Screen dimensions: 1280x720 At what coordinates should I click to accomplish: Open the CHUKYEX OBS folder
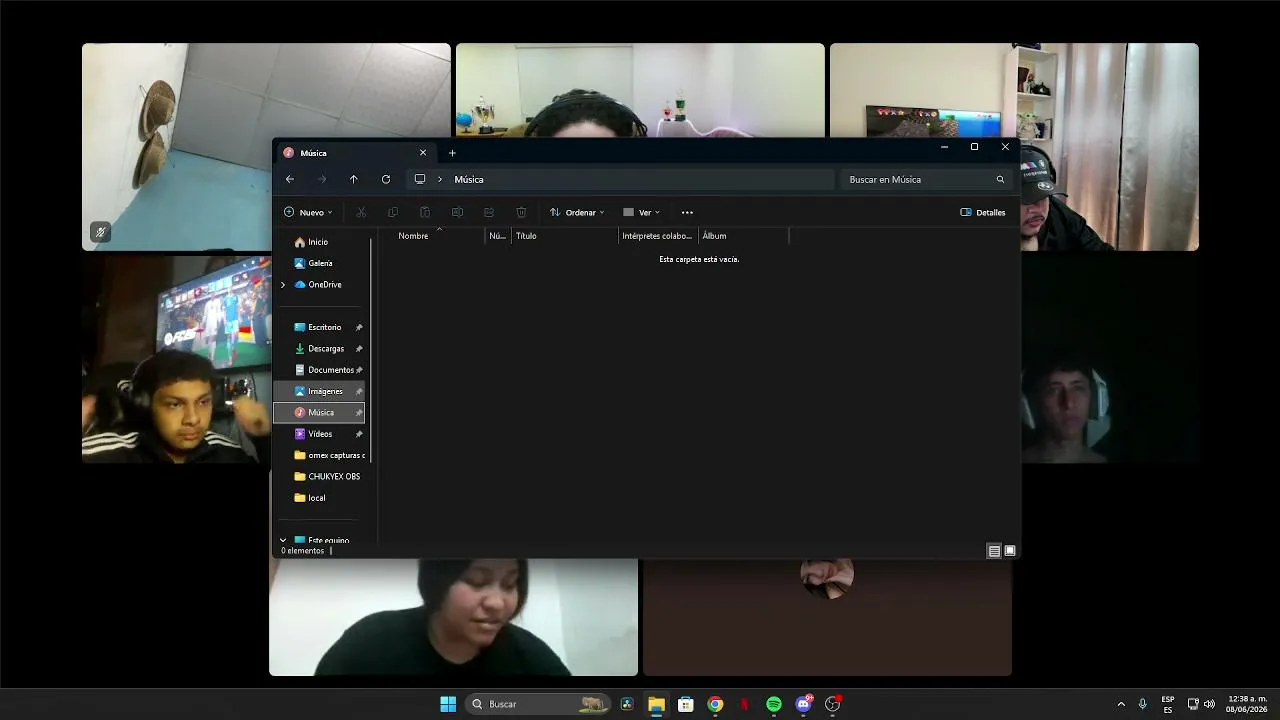tap(334, 477)
